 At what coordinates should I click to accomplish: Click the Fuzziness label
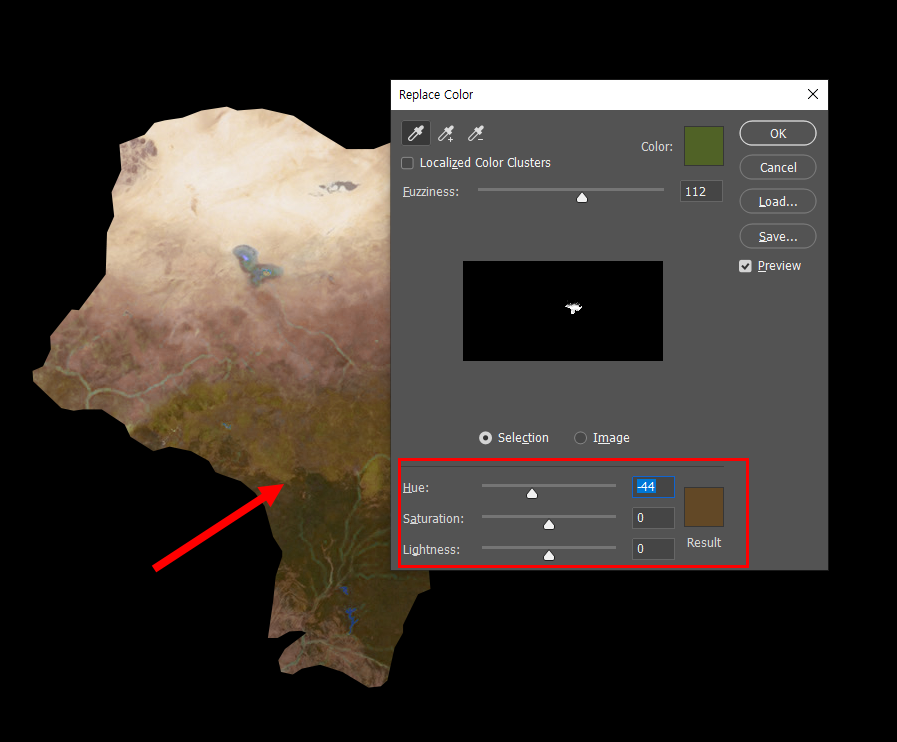tap(431, 192)
